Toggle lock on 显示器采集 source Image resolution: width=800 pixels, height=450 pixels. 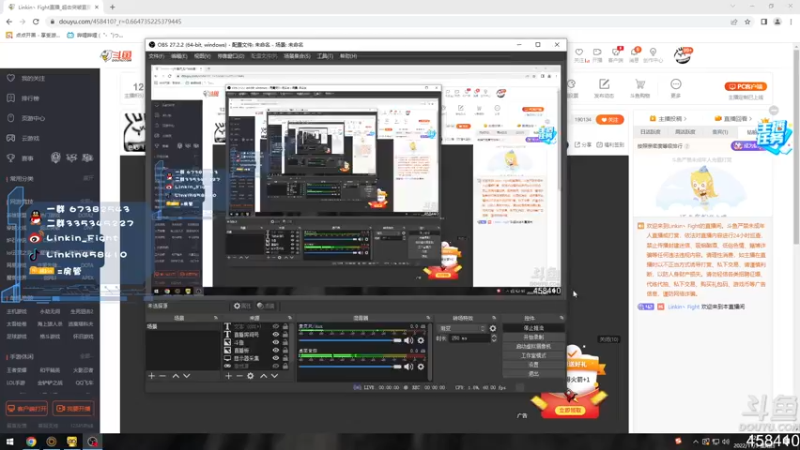[285, 358]
